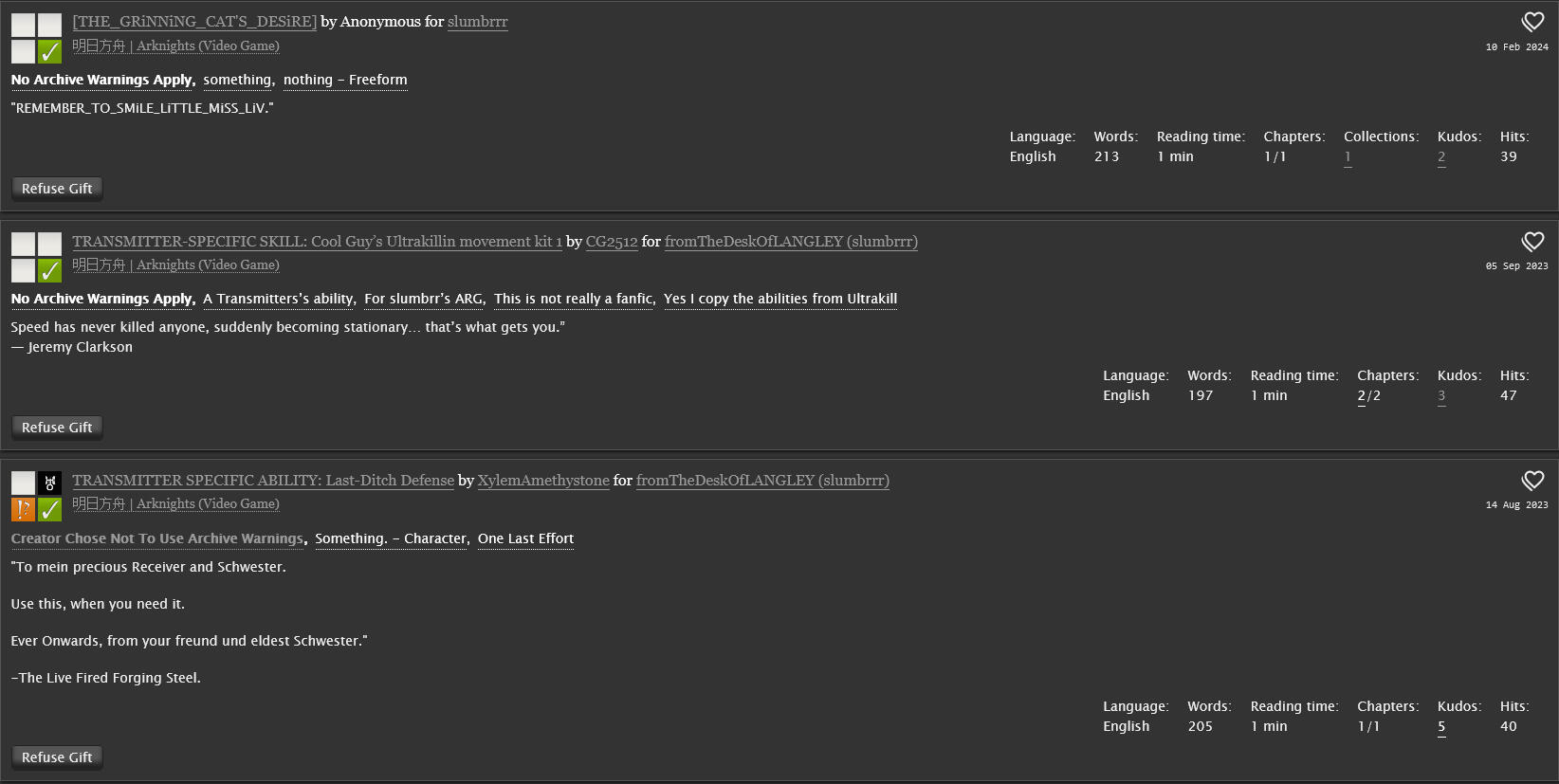The width and height of the screenshot is (1559, 784).
Task: Visit author CG2512's profile
Action: (612, 242)
